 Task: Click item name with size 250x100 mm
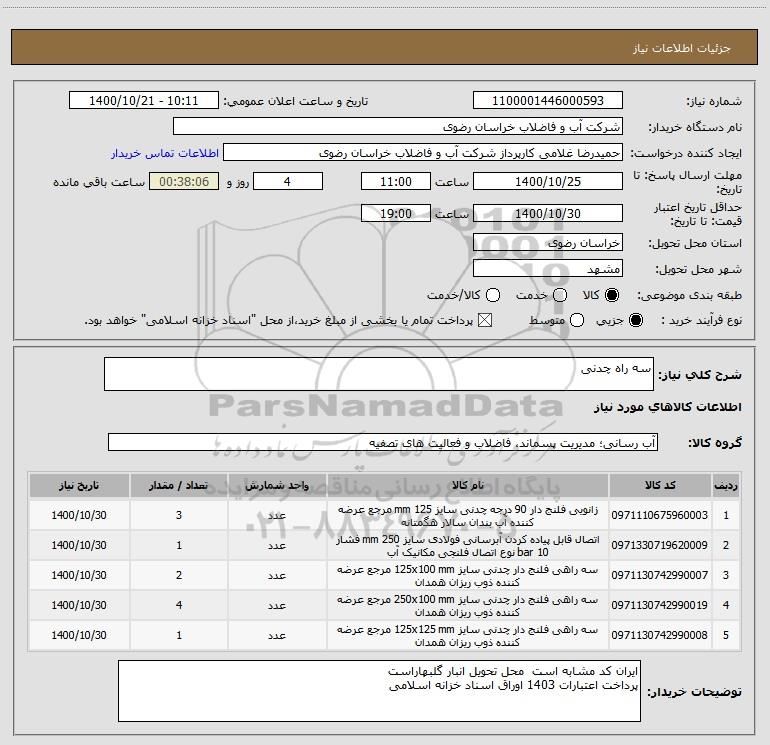(468, 606)
